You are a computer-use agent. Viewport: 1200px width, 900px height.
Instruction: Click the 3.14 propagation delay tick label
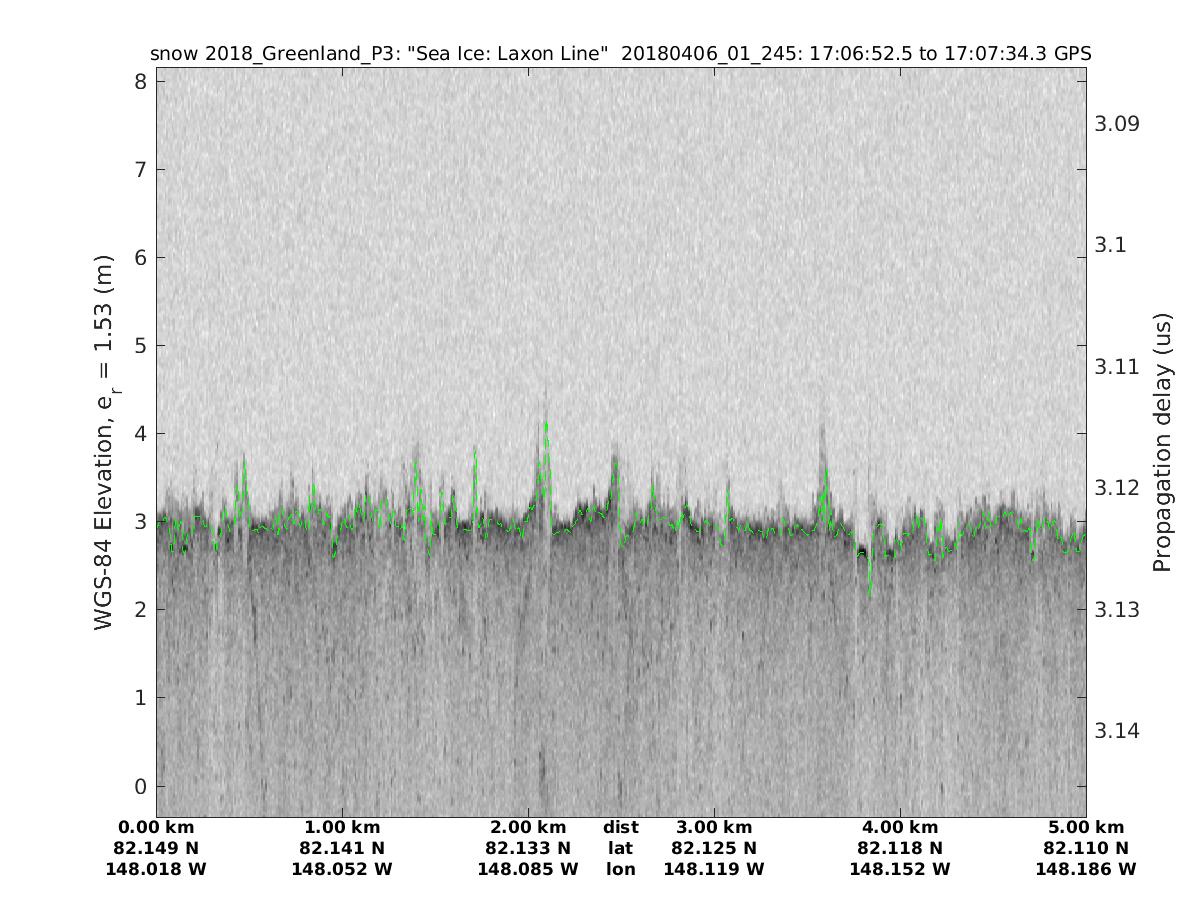click(x=1117, y=731)
